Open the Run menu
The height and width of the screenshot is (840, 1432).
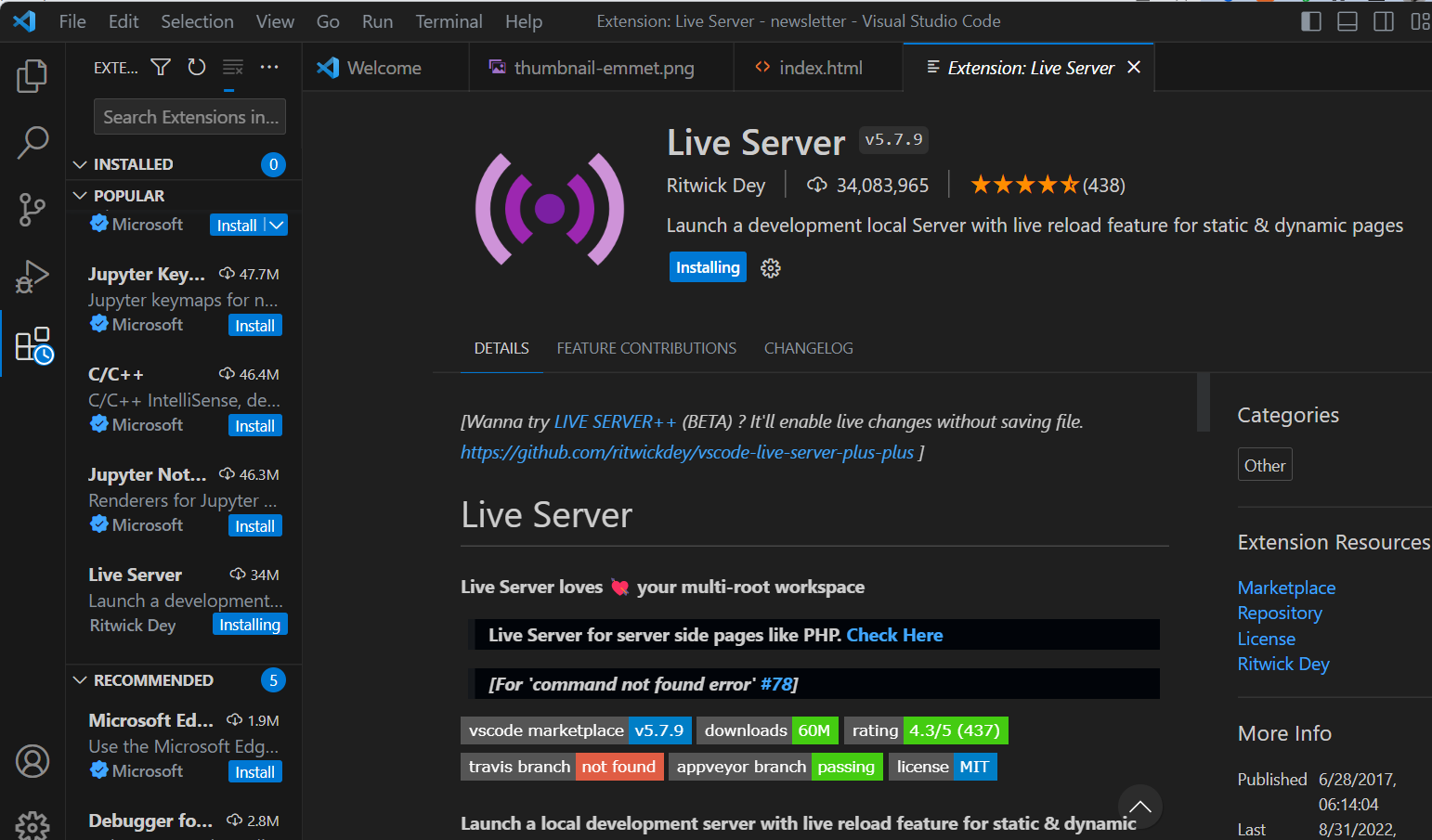pos(377,21)
